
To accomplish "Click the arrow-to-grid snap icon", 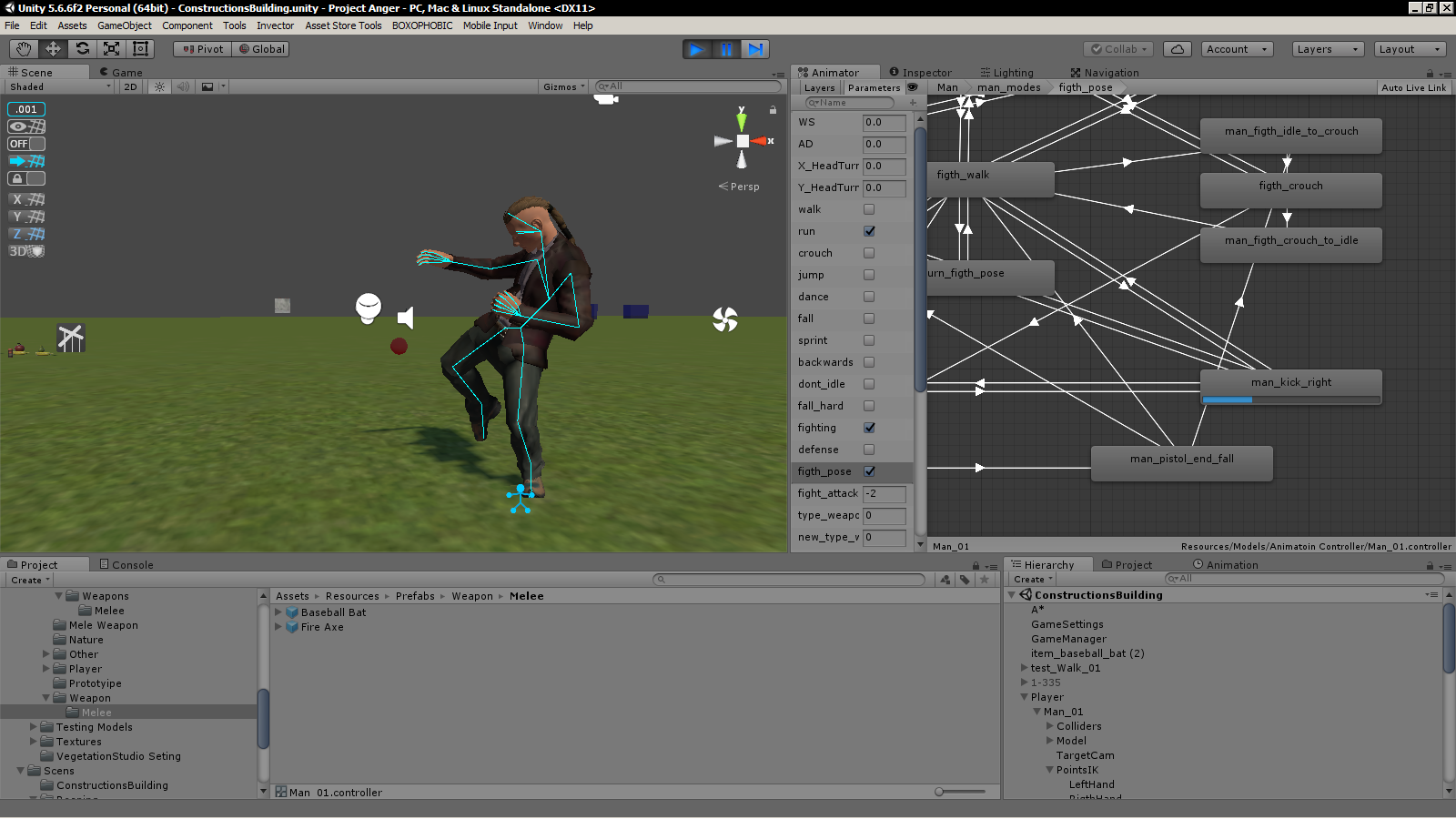I will [26, 161].
